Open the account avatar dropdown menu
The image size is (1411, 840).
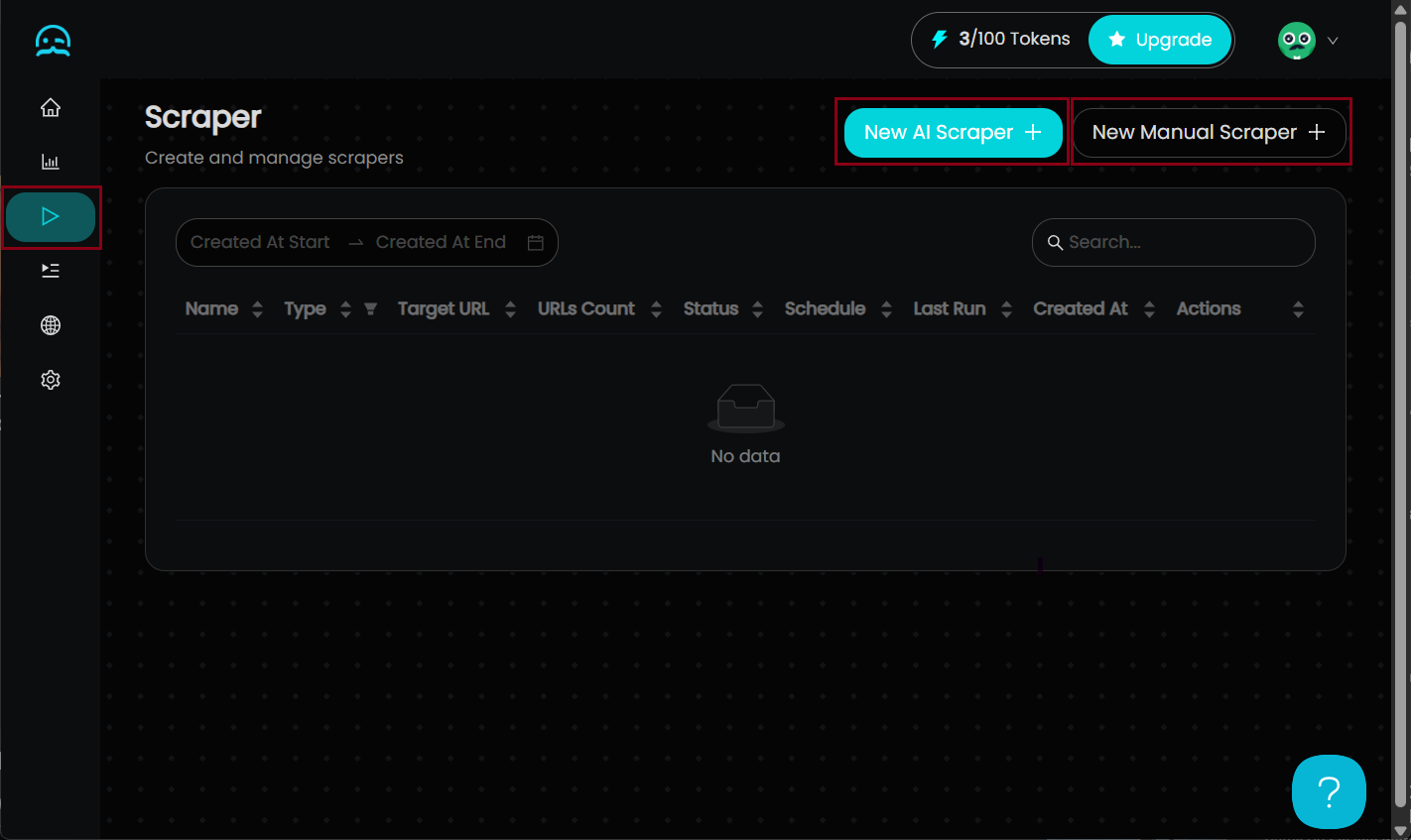(1297, 40)
